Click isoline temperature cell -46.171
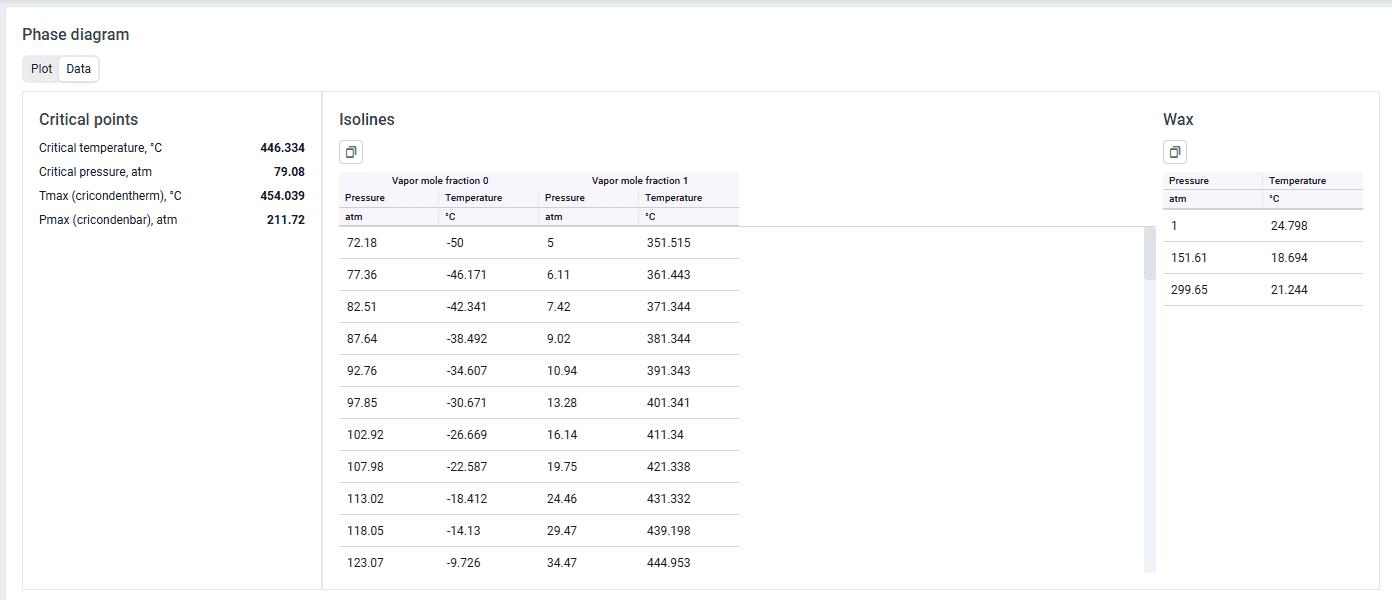Image resolution: width=1392 pixels, height=600 pixels. click(x=489, y=275)
